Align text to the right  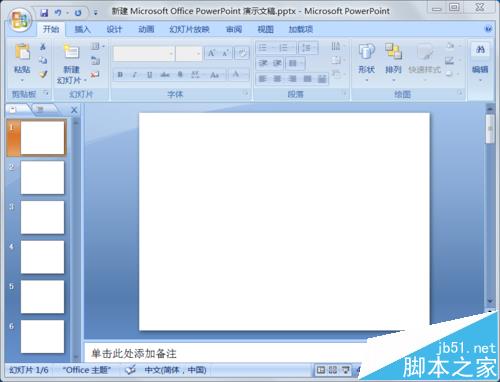[292, 79]
